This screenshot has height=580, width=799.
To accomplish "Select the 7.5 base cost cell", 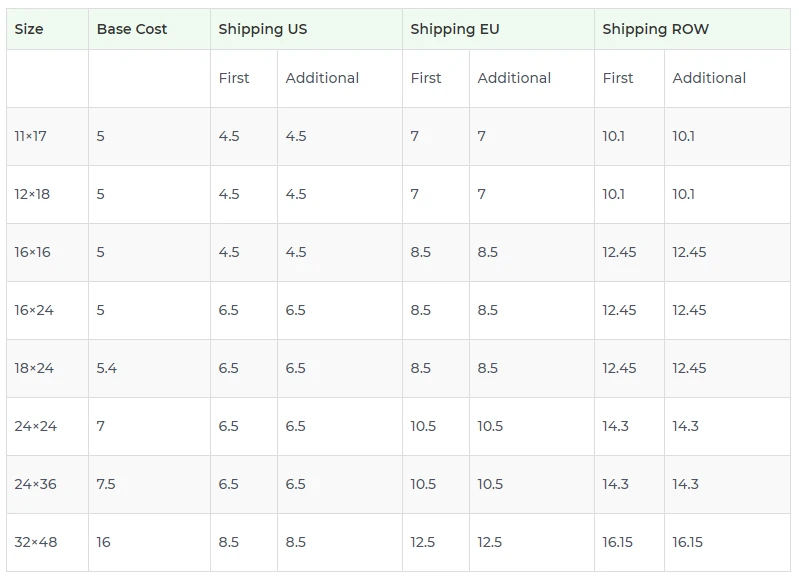I will [106, 484].
